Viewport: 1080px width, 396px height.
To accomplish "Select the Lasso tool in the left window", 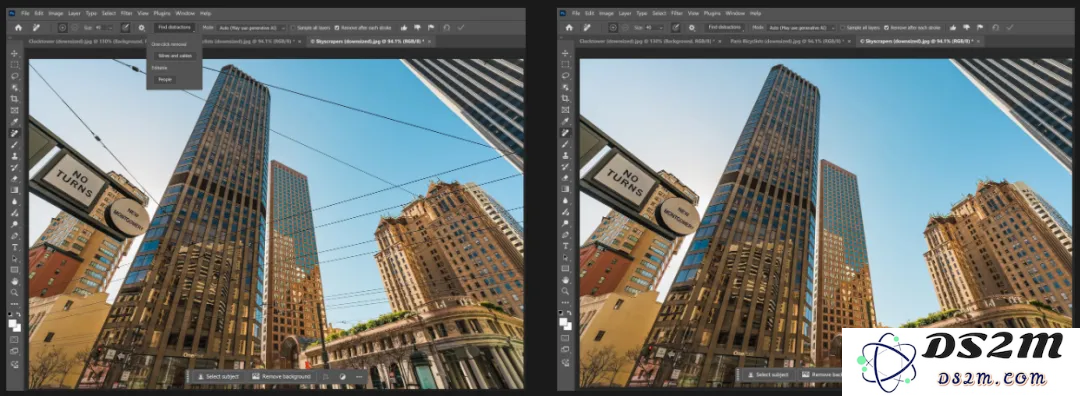I will pyautogui.click(x=14, y=76).
